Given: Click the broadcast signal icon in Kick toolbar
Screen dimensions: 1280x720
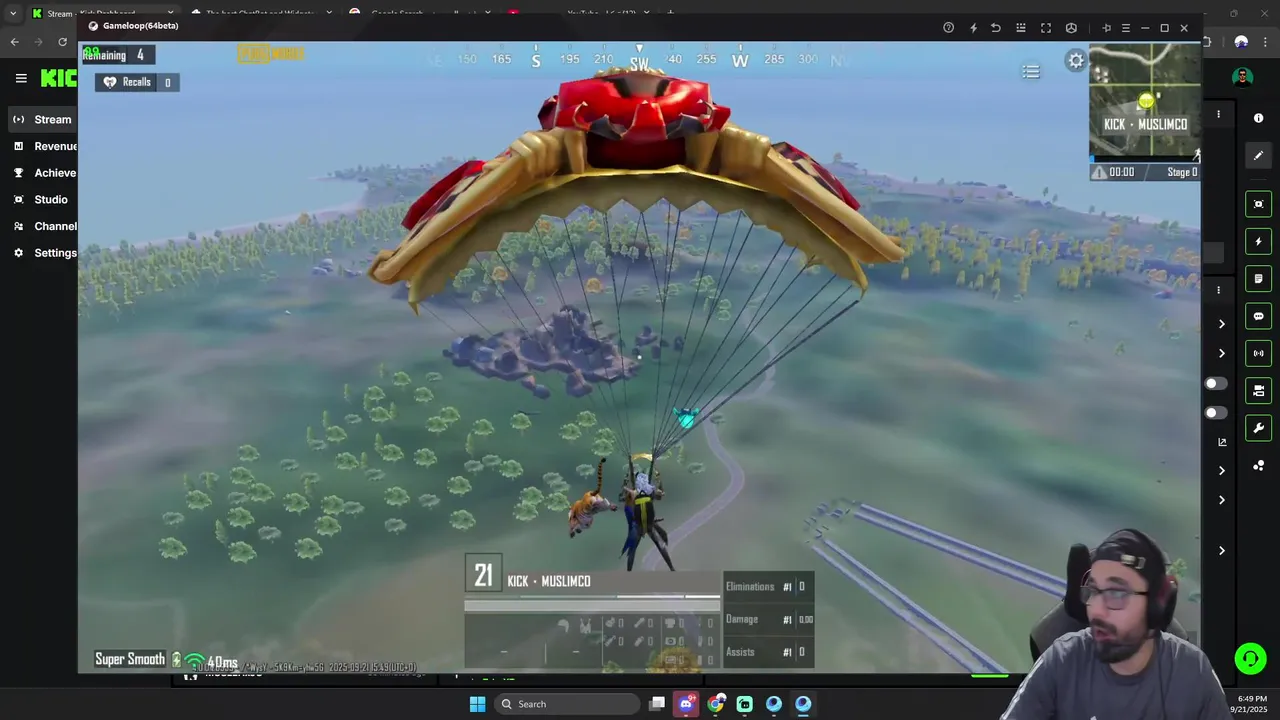Looking at the screenshot, I should 1259,353.
